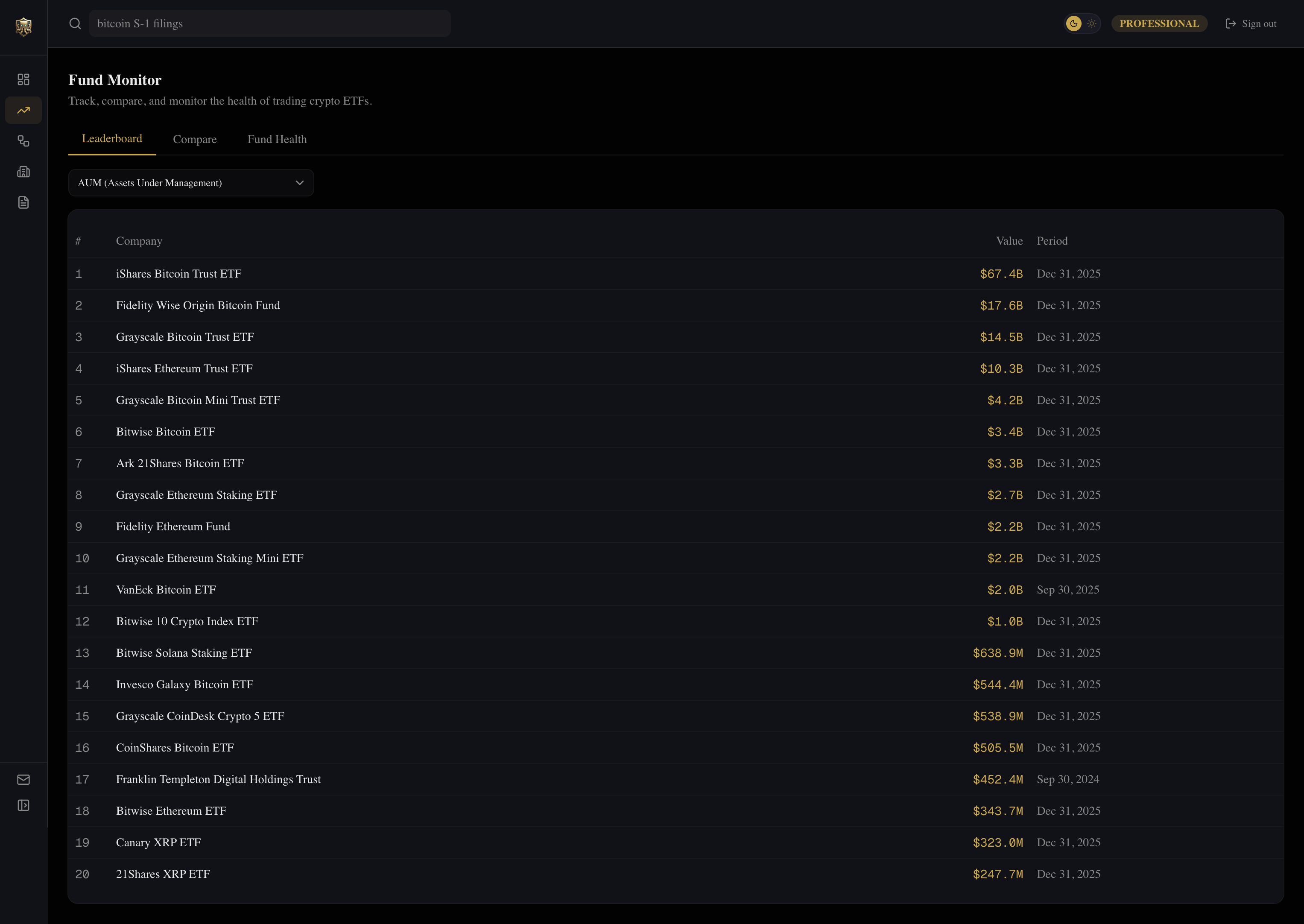This screenshot has height=924, width=1304.
Task: Click the $10.3B value
Action: 1001,368
